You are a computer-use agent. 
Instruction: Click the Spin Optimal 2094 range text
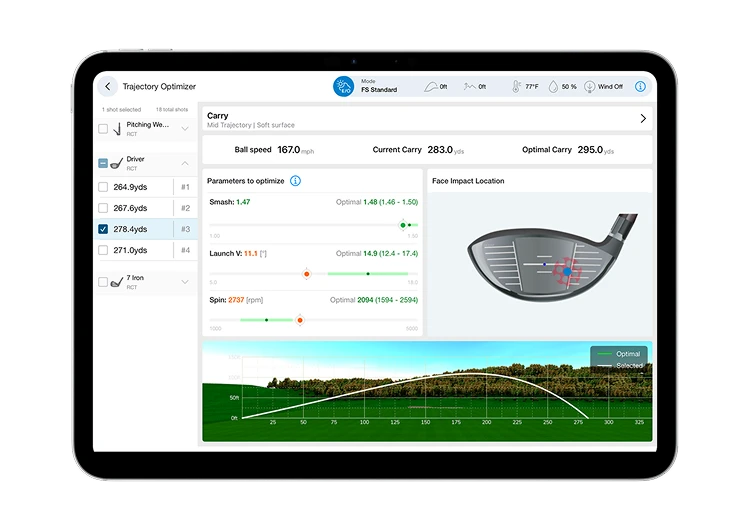click(374, 300)
